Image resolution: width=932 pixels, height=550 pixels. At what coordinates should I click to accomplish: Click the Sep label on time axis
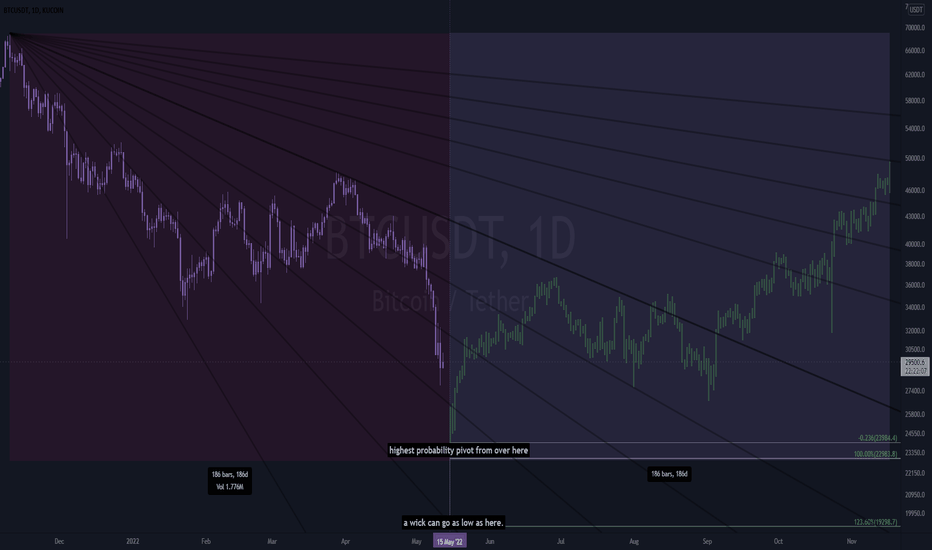click(x=707, y=542)
